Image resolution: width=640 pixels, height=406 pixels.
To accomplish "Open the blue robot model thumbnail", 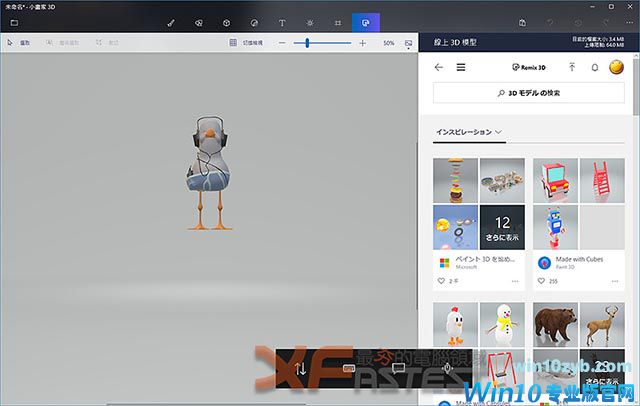I will pos(555,227).
